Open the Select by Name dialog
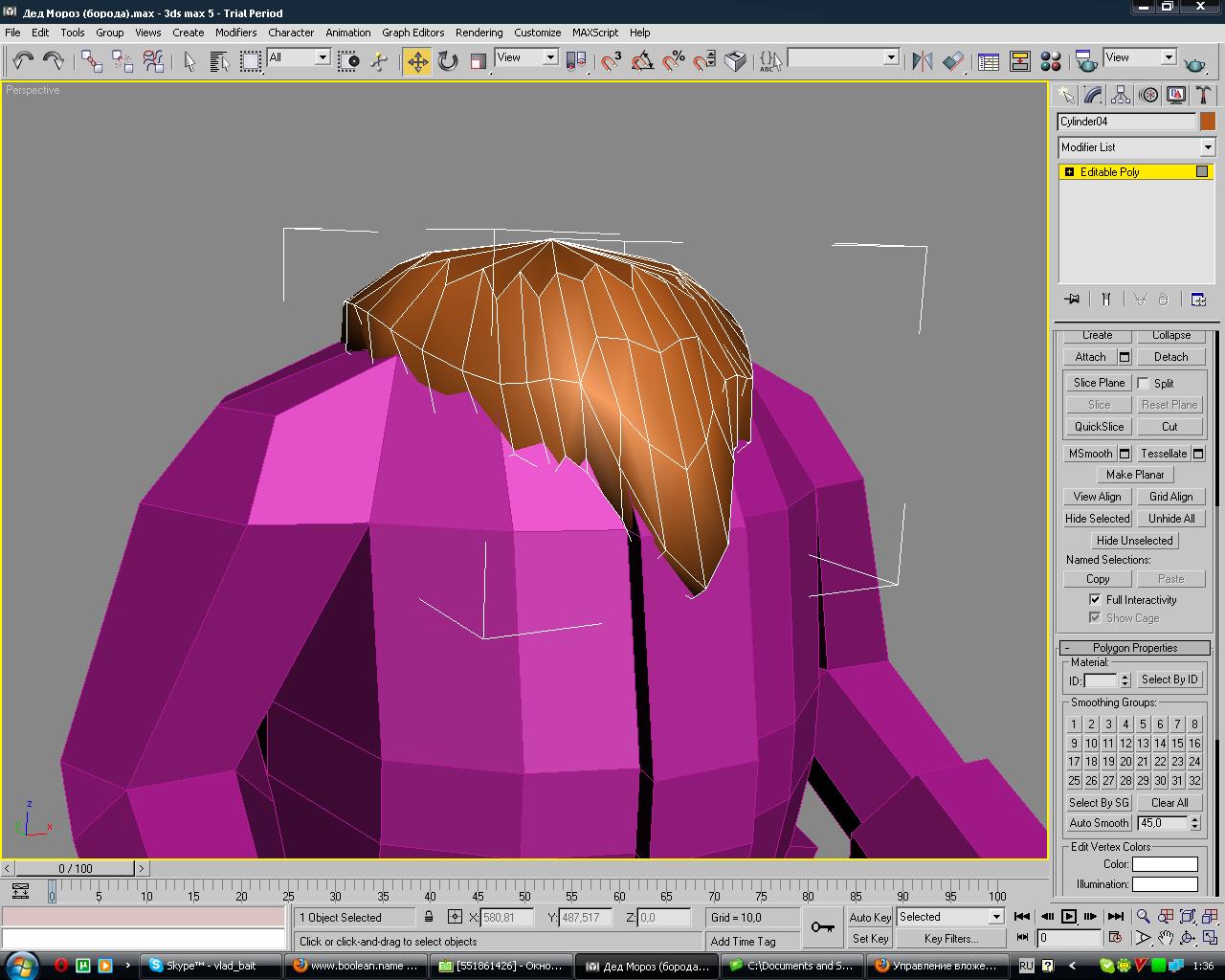The height and width of the screenshot is (980, 1225). 219,61
